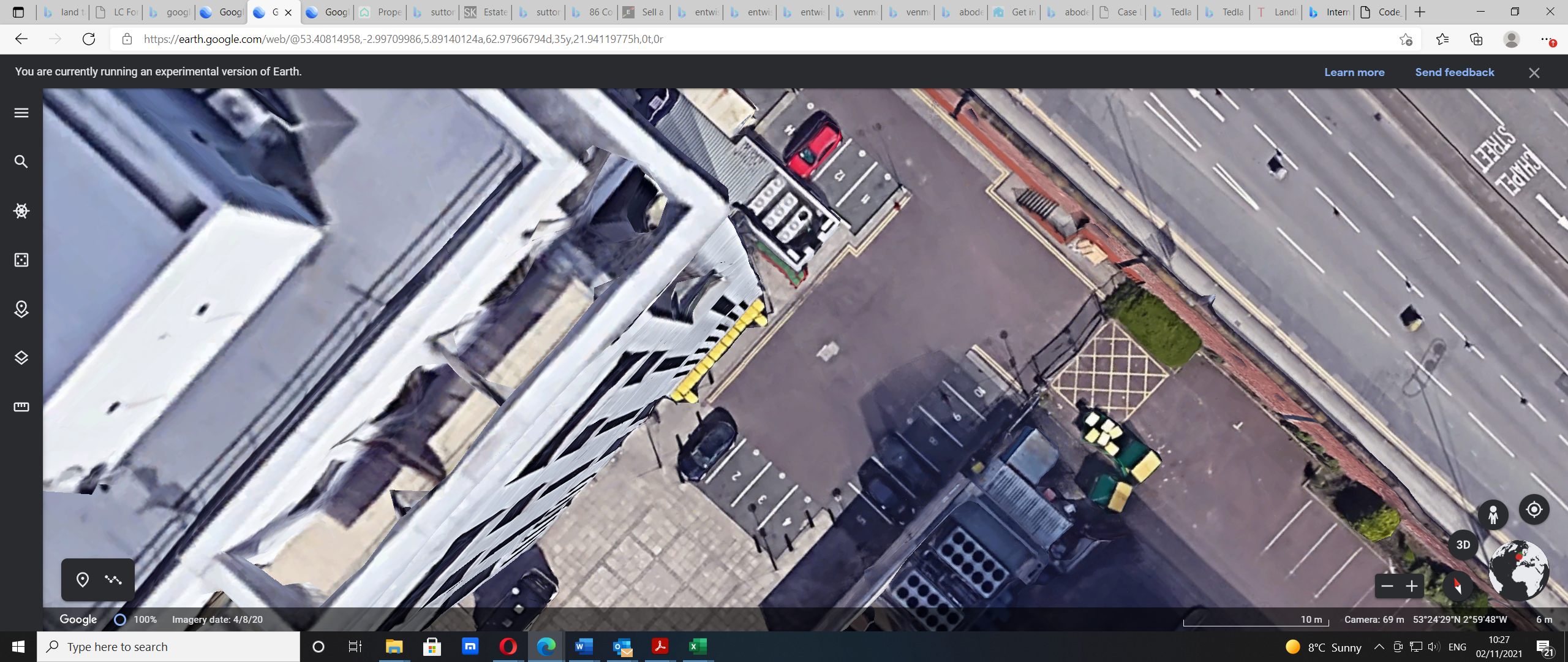Select the Measure distance ruler tool

click(x=21, y=407)
